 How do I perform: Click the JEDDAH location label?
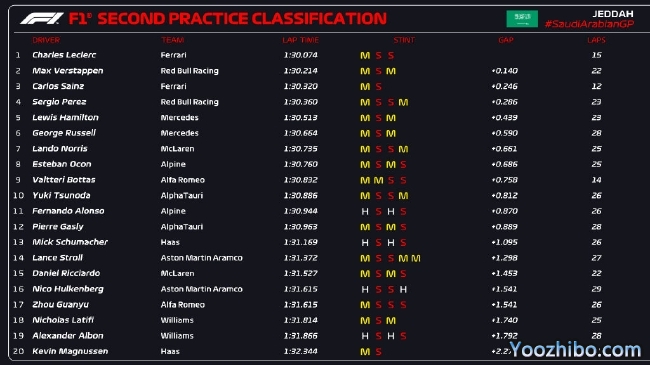tap(613, 14)
